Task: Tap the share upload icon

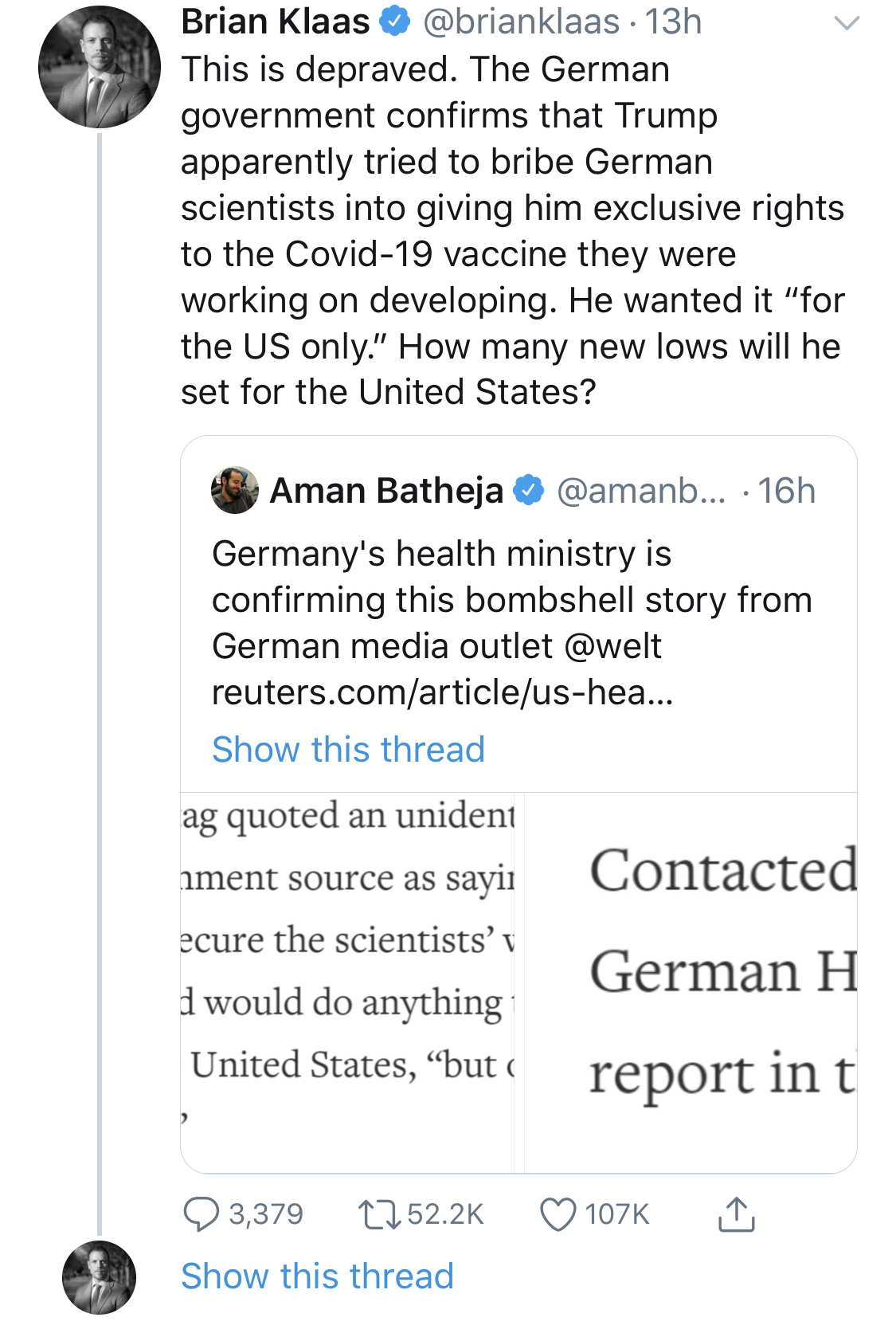Action: click(736, 1214)
